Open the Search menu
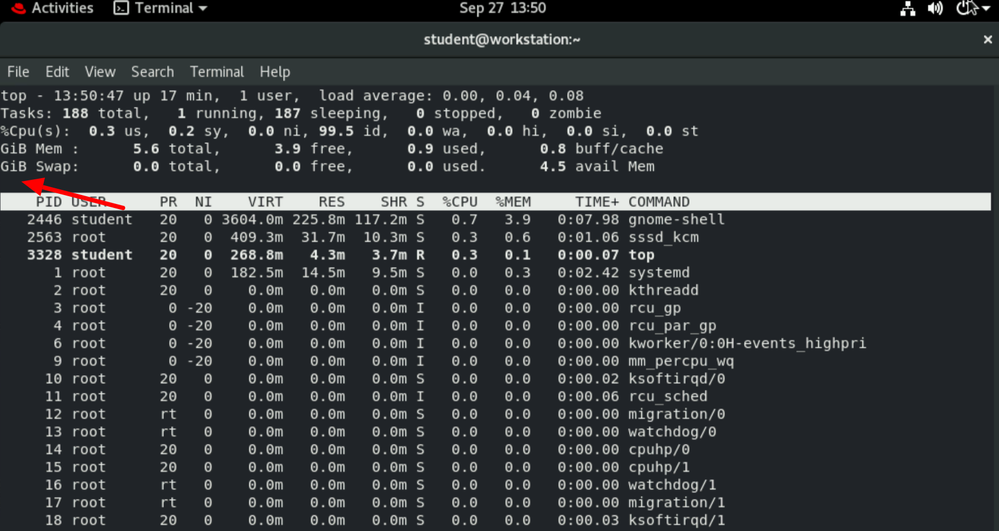Screen dimensions: 999x531 [x=152, y=72]
